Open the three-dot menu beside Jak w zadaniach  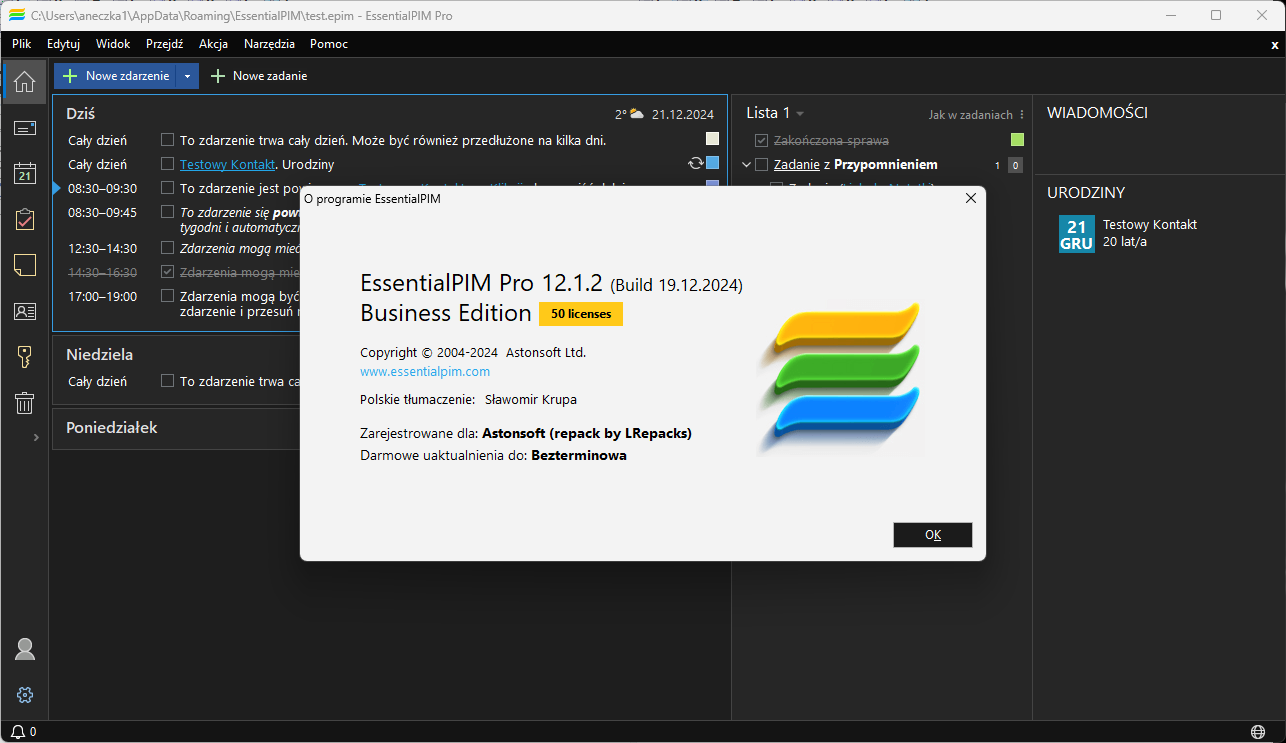pyautogui.click(x=1021, y=115)
